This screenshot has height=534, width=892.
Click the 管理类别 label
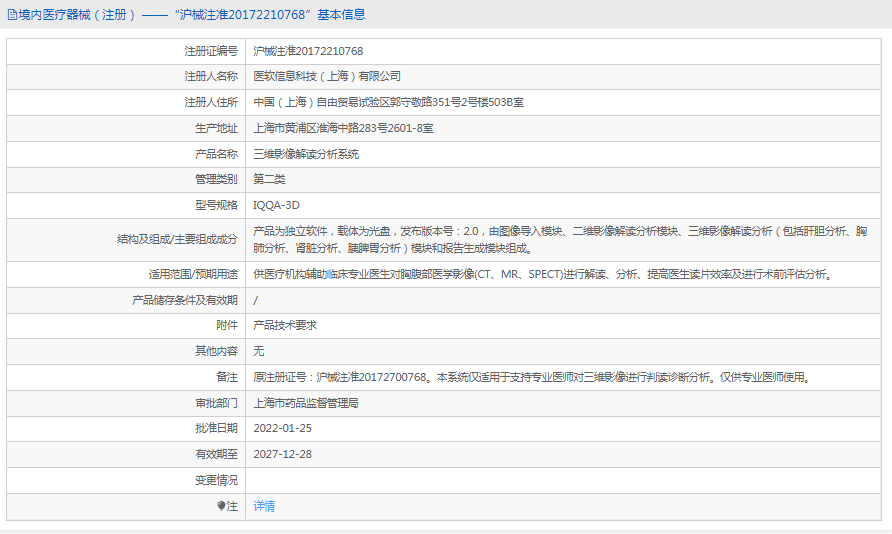[x=216, y=179]
